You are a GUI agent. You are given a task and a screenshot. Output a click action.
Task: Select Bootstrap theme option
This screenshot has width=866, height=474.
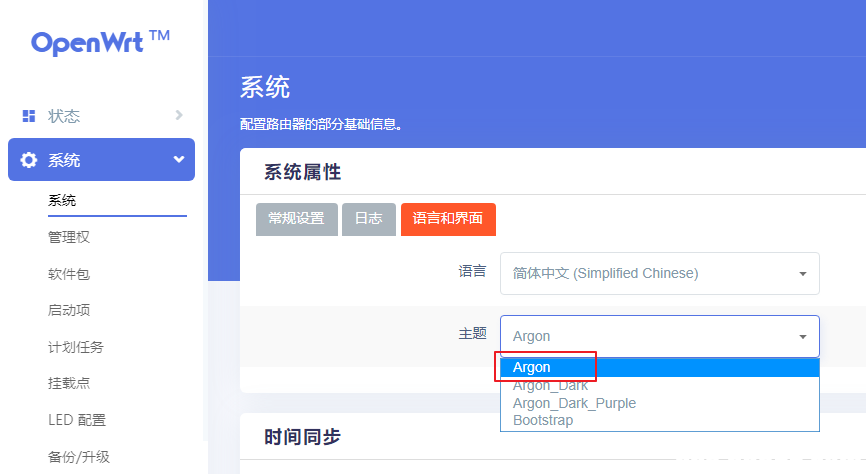[543, 420]
